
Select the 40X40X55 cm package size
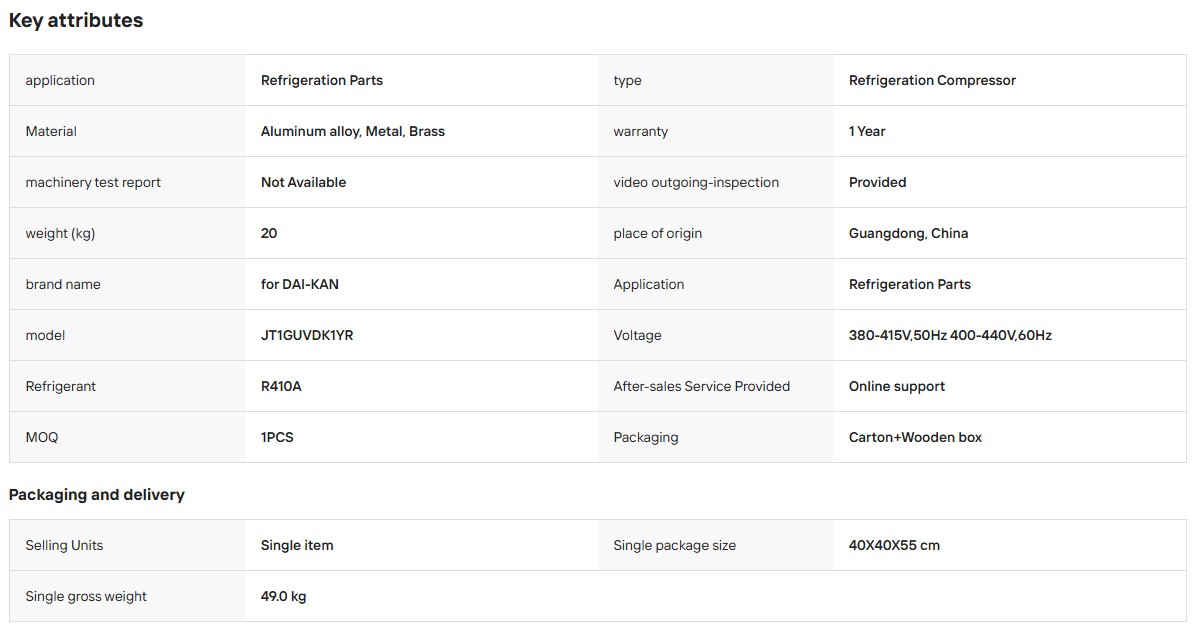coord(894,546)
